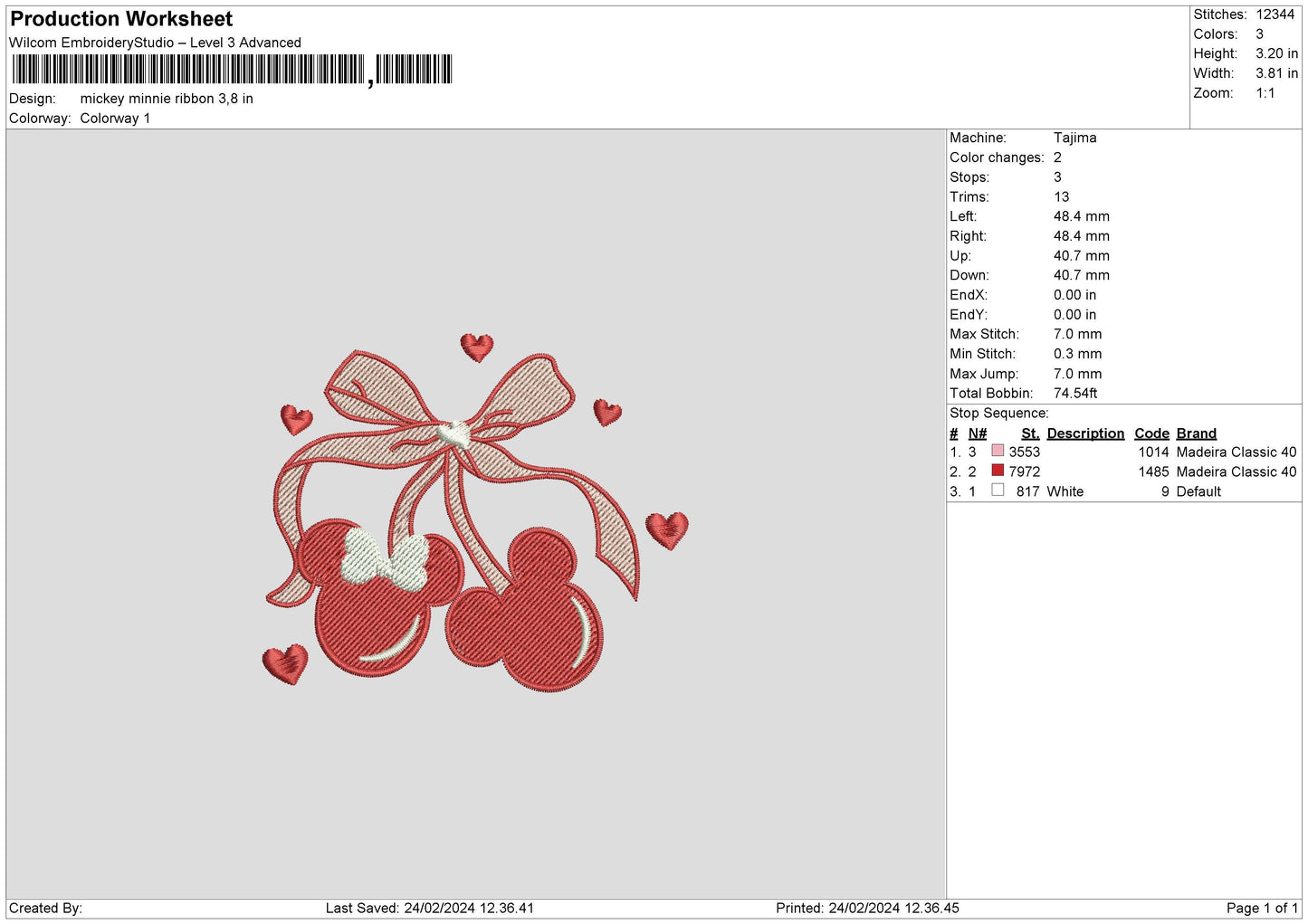Click the 'Page 1 of 1' indicator
Viewport: 1308px width, 924px height.
tap(1262, 909)
